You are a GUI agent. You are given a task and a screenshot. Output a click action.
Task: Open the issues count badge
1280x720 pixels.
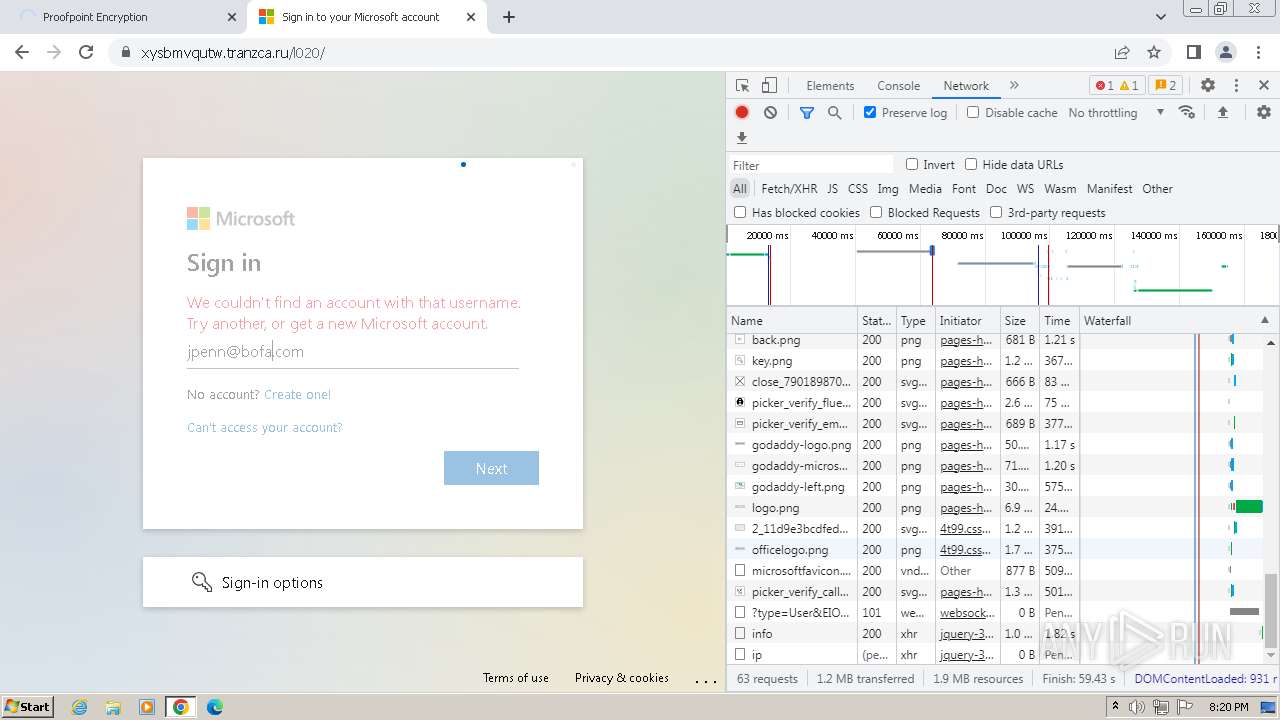tap(1165, 86)
